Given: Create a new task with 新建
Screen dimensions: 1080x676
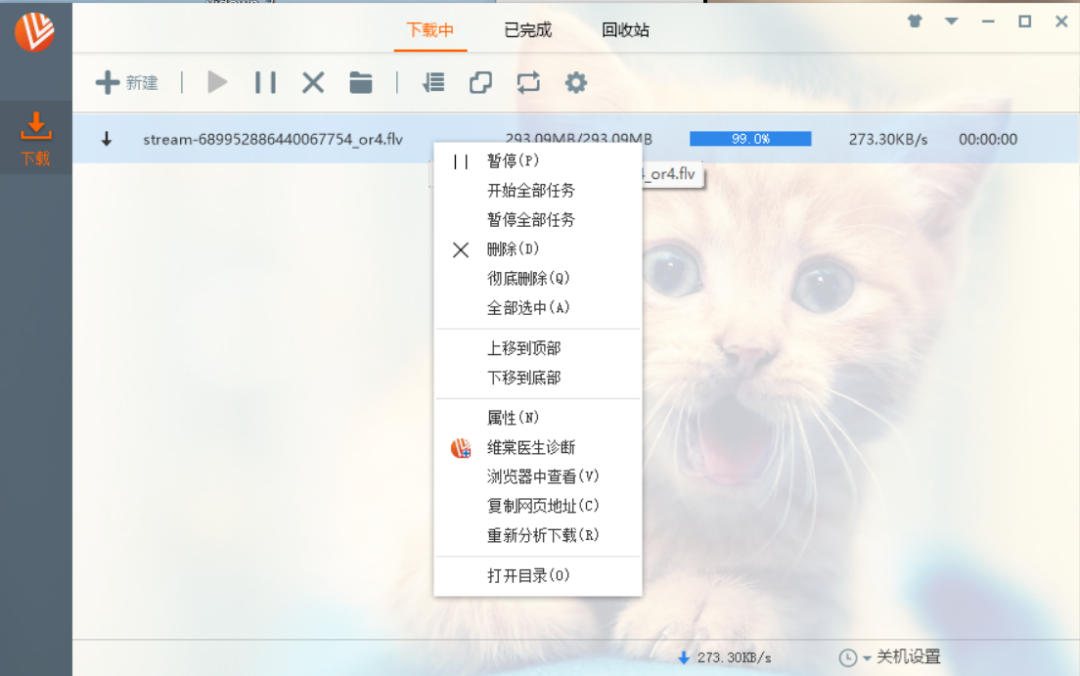Looking at the screenshot, I should (x=127, y=83).
